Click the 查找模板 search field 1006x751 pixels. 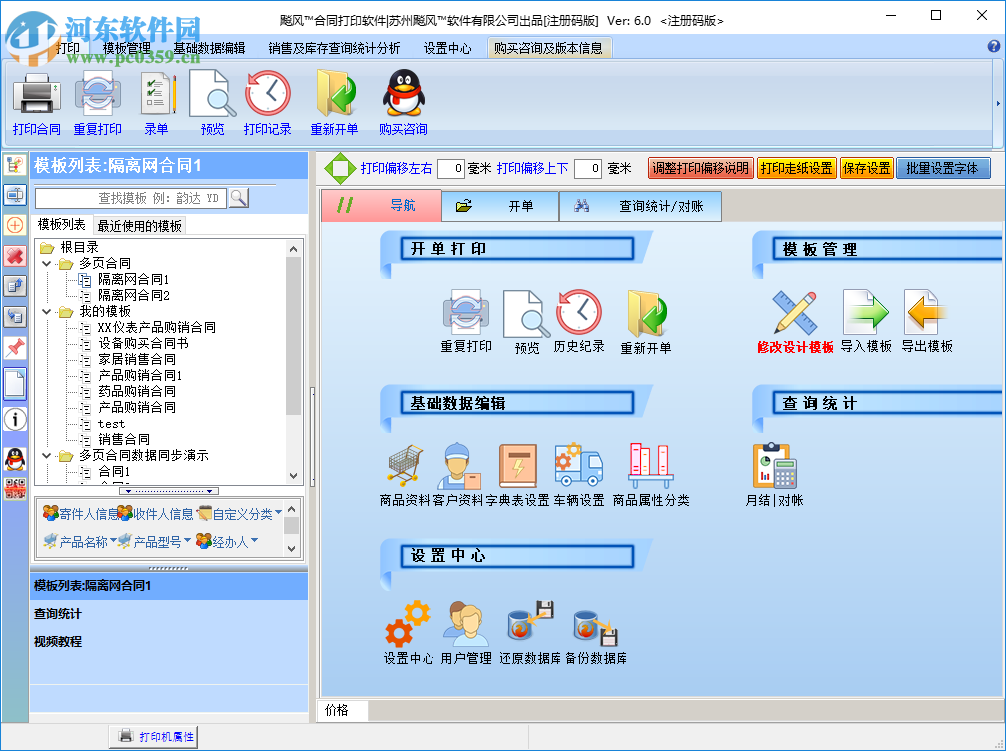(x=131, y=198)
